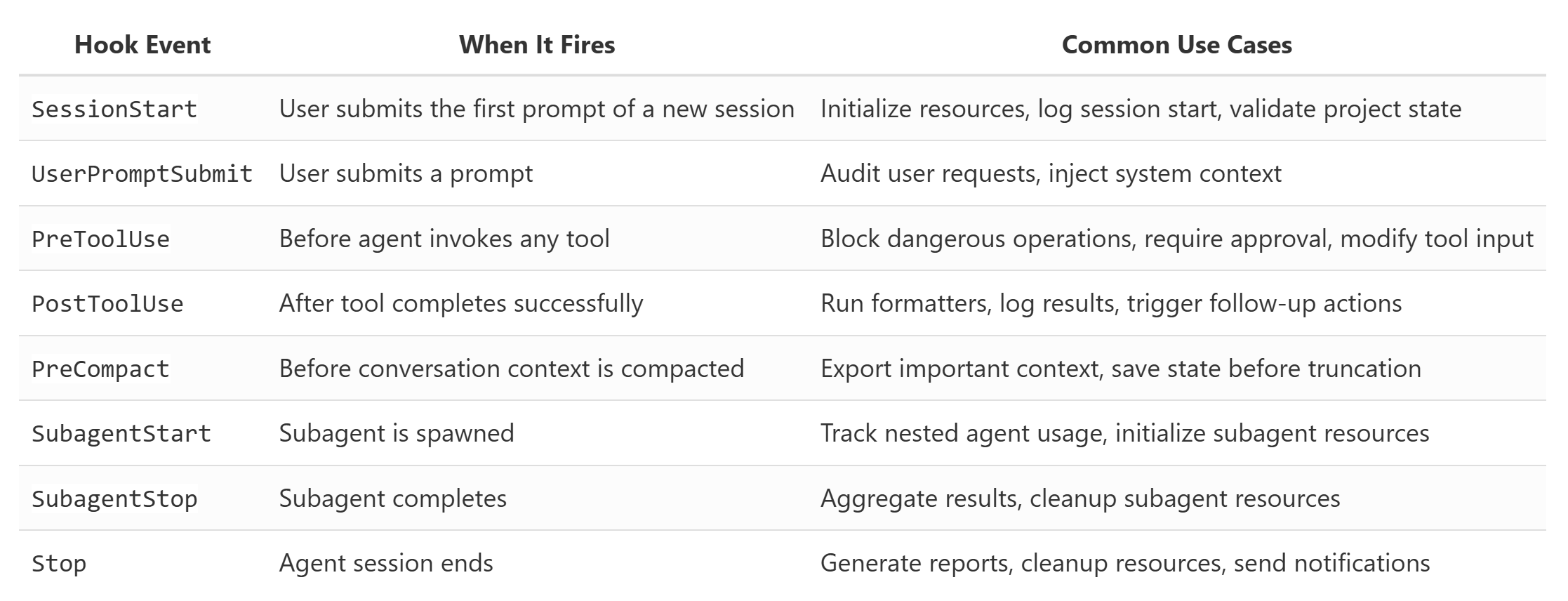Select the UserPromptSubmit code label
The image size is (1568, 601).
tap(142, 173)
